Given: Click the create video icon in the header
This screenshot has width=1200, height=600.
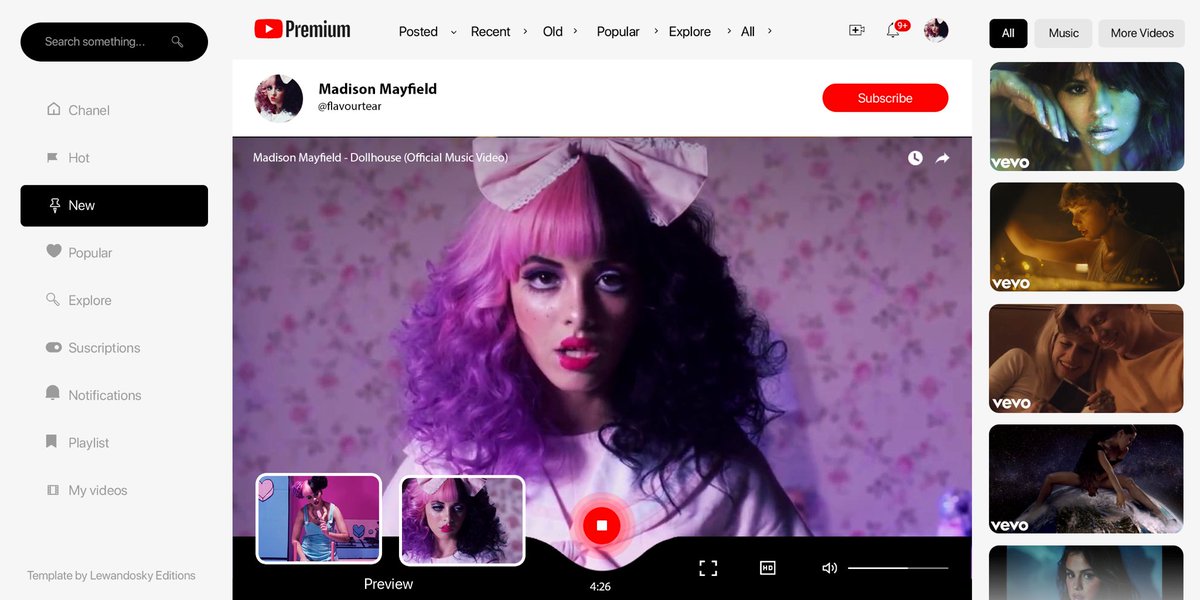Looking at the screenshot, I should point(856,31).
